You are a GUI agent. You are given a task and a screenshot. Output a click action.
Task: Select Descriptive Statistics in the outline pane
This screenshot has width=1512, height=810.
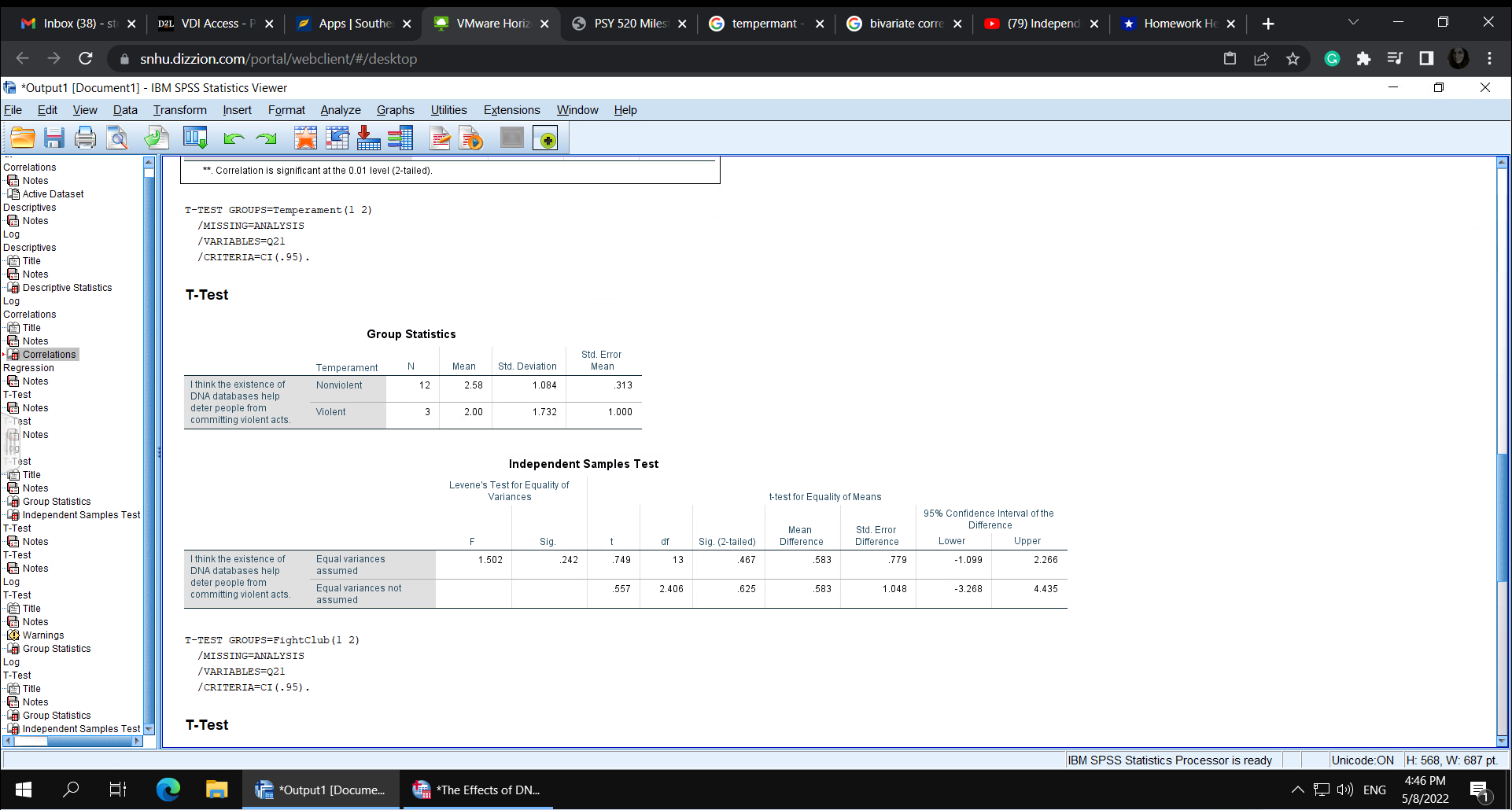pos(67,288)
